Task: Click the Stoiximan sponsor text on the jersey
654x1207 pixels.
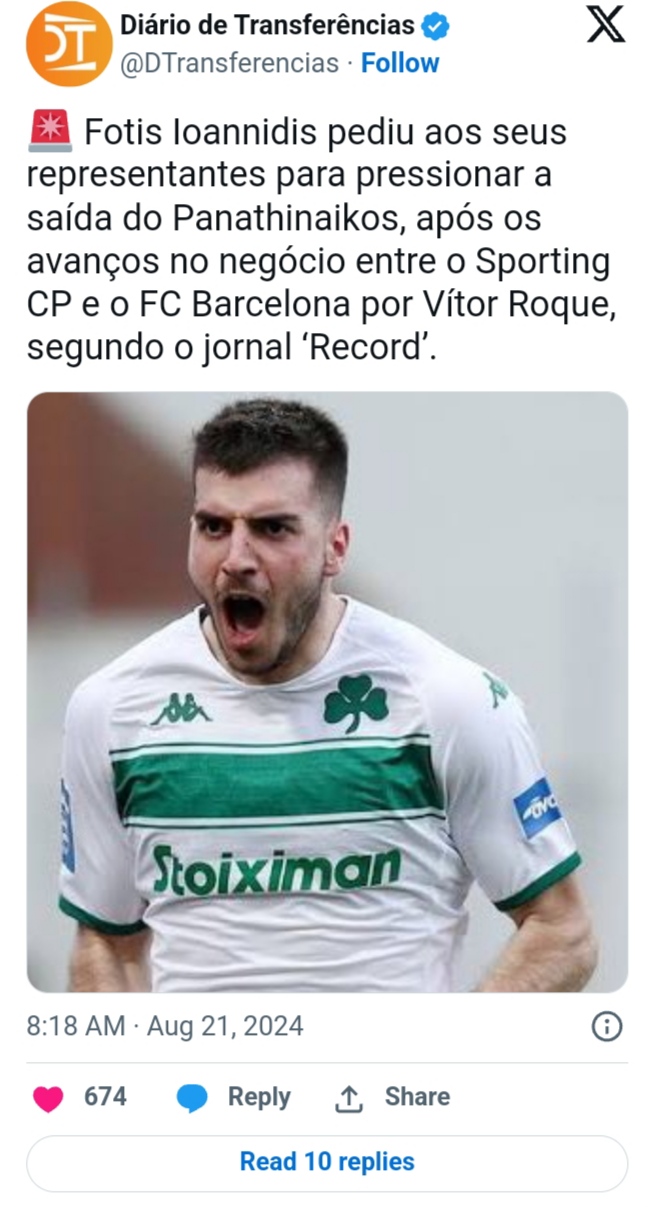Action: 277,870
